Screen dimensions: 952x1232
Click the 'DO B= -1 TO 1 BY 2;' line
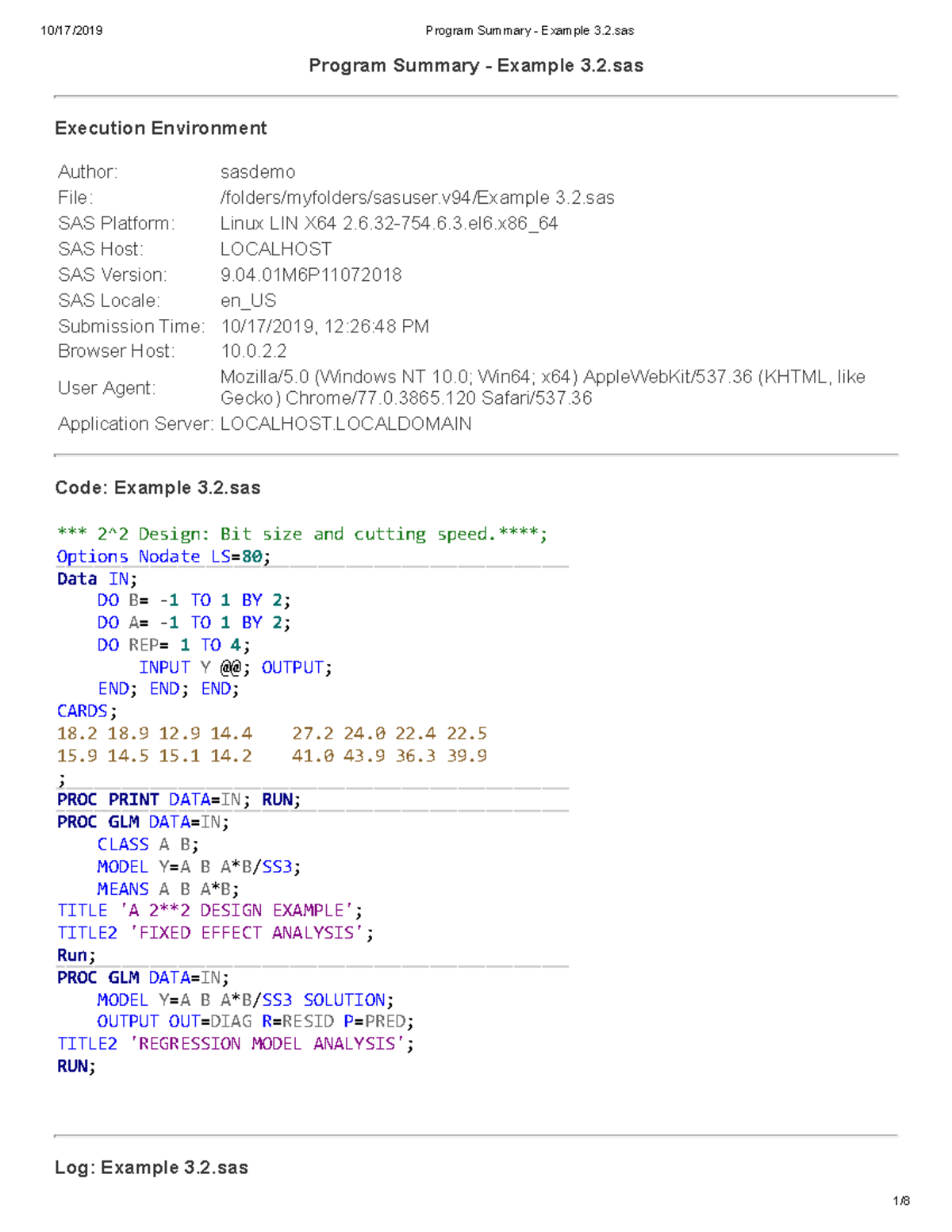[194, 601]
